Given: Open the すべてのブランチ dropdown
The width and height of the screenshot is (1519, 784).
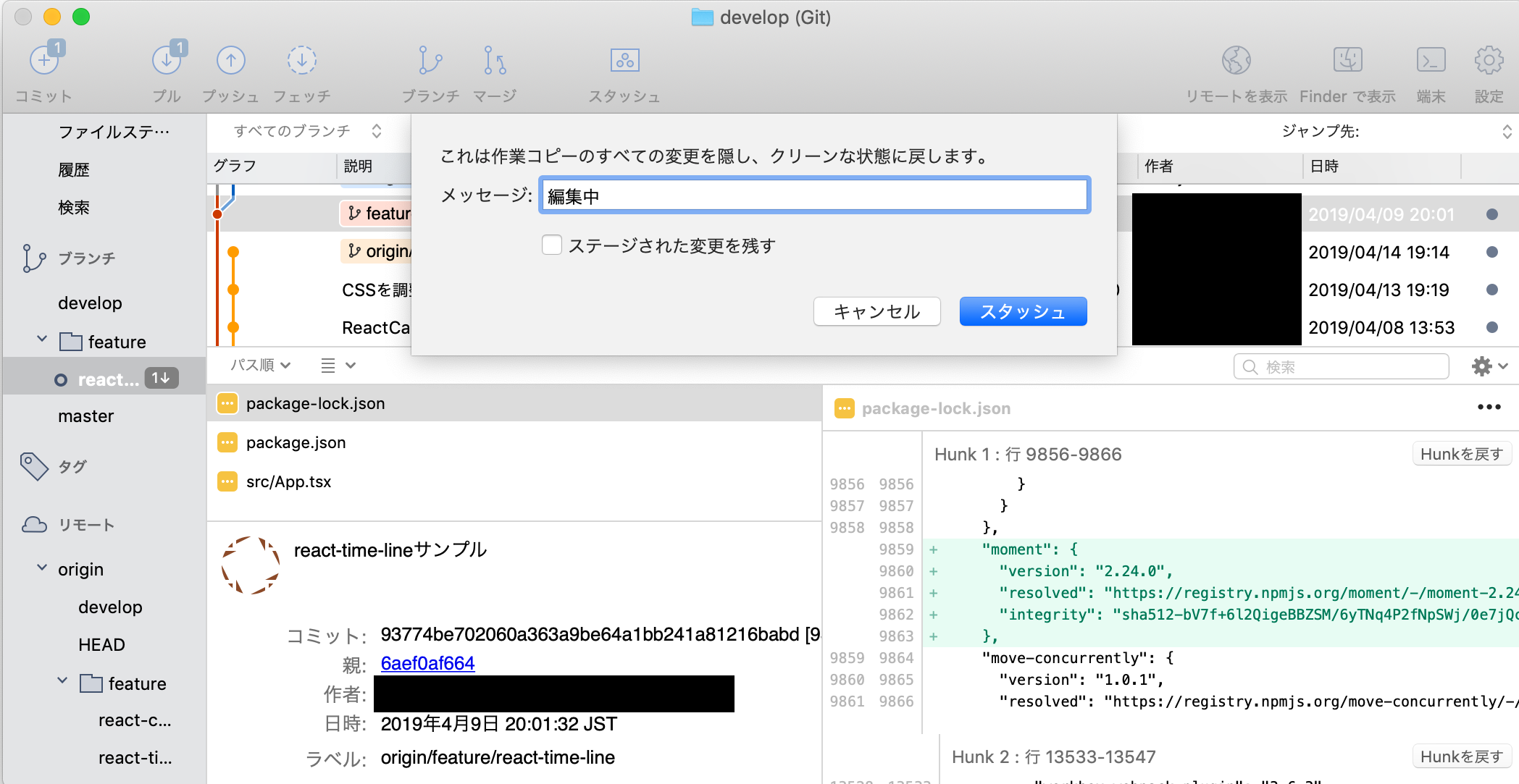Looking at the screenshot, I should [304, 131].
